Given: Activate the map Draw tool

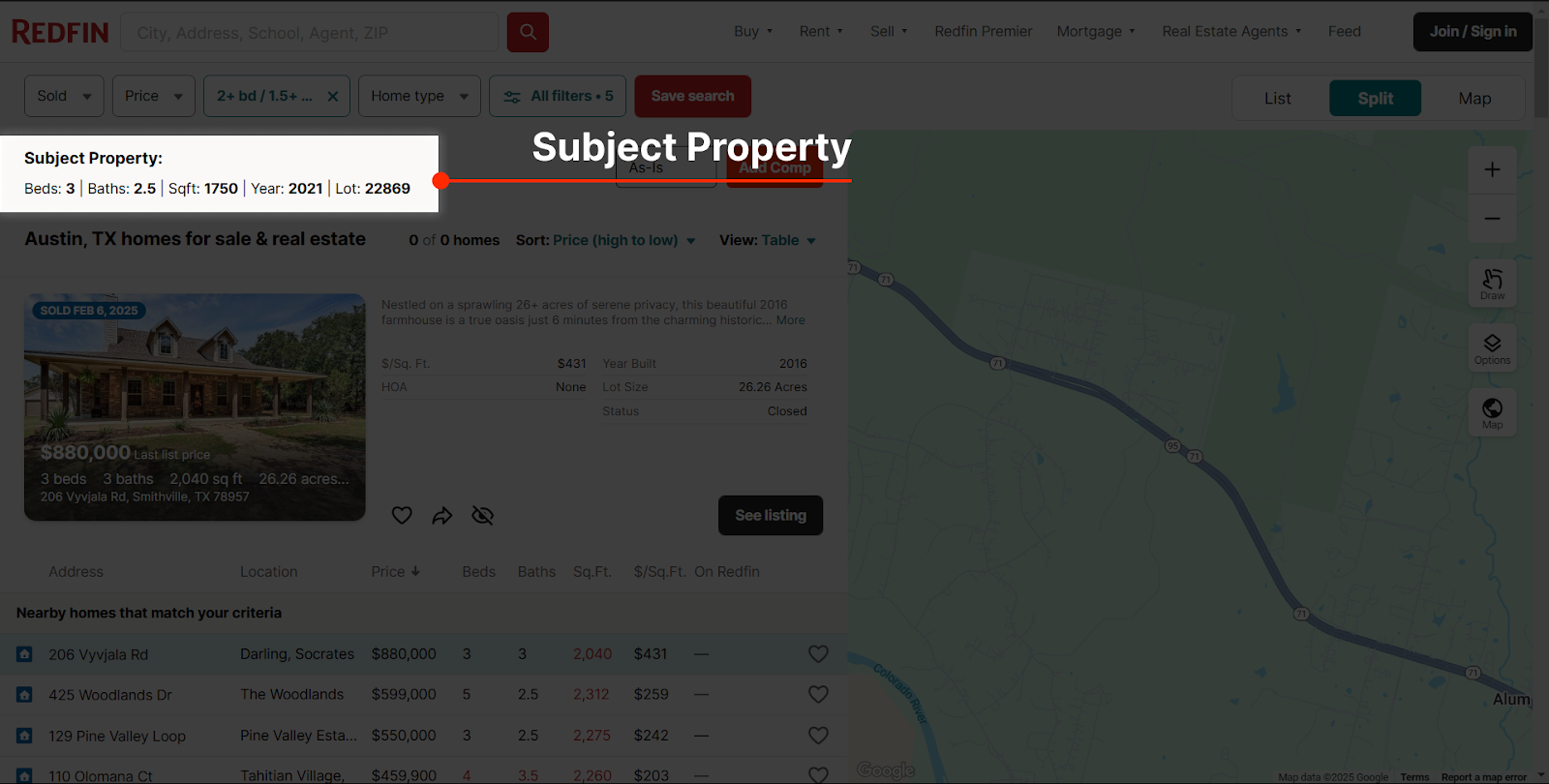Looking at the screenshot, I should (1492, 284).
